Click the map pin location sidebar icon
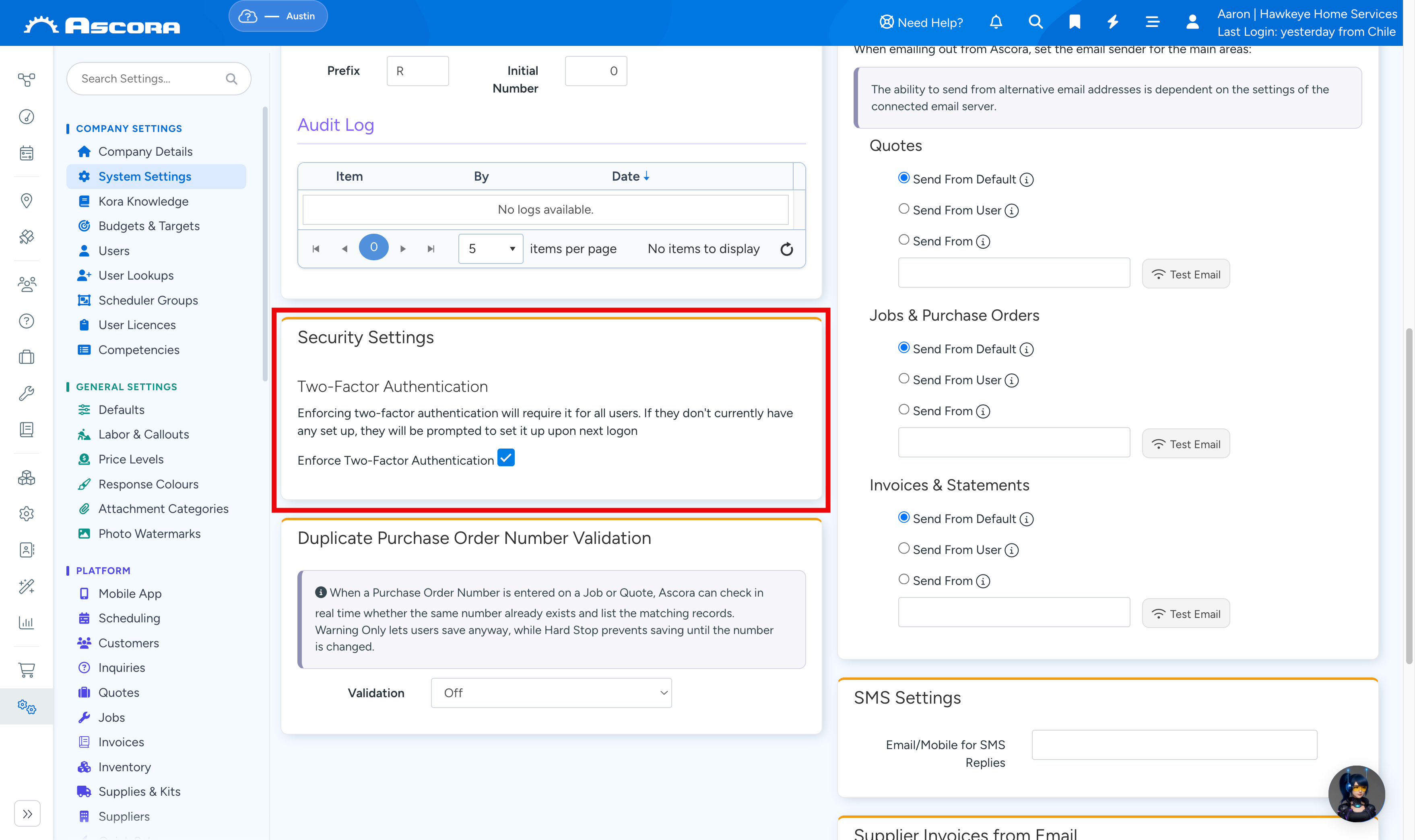The height and width of the screenshot is (840, 1415). [27, 200]
